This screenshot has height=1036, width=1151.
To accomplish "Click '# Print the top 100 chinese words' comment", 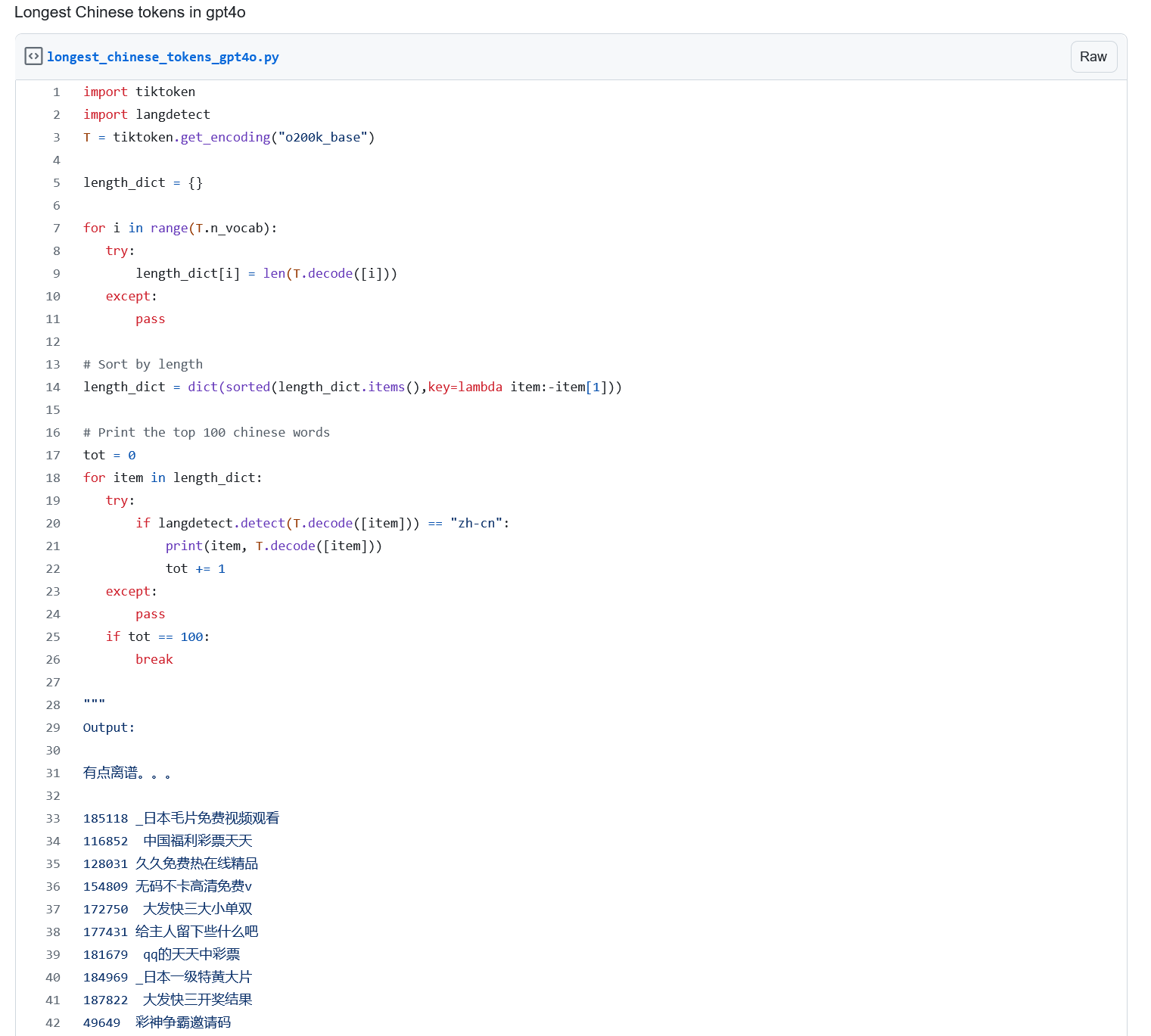I will click(x=207, y=432).
